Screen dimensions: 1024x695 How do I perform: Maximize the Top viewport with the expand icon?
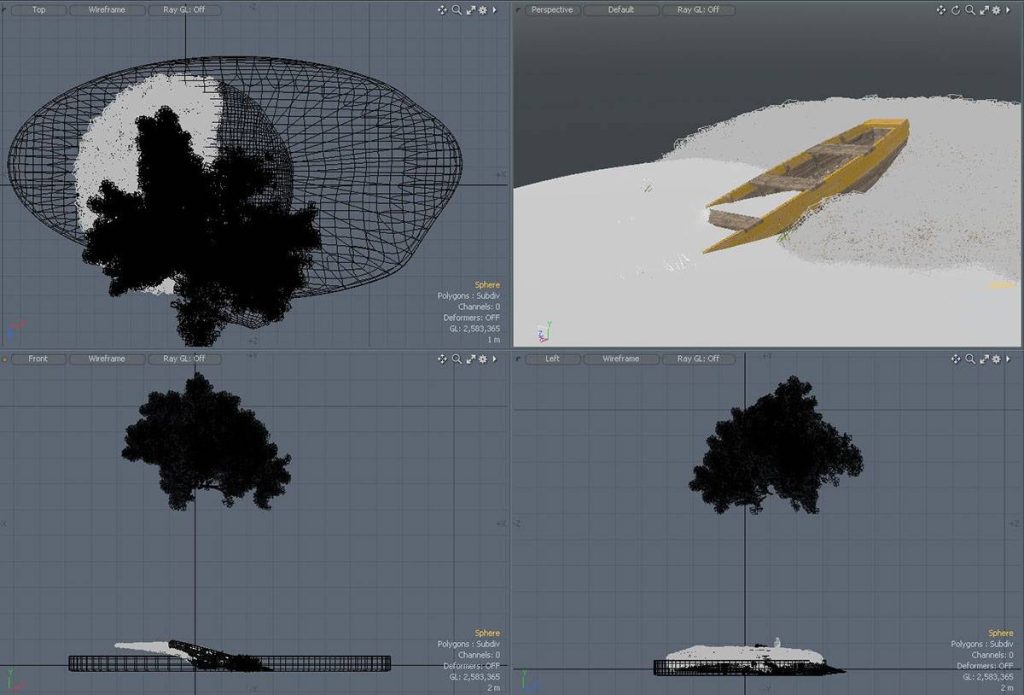(x=470, y=10)
